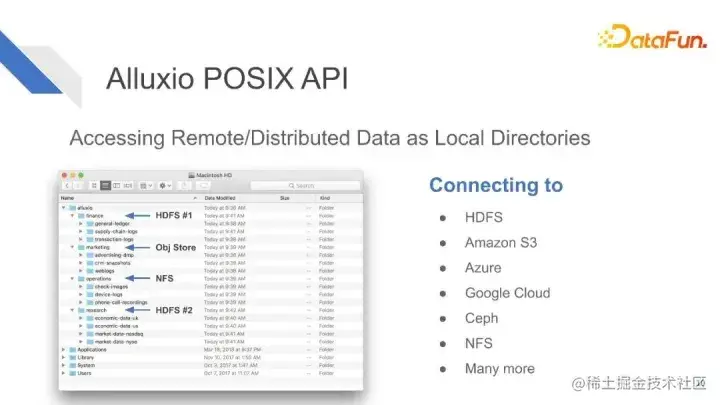The image size is (720, 405).
Task: Select the Users folder name
Action: (84, 373)
